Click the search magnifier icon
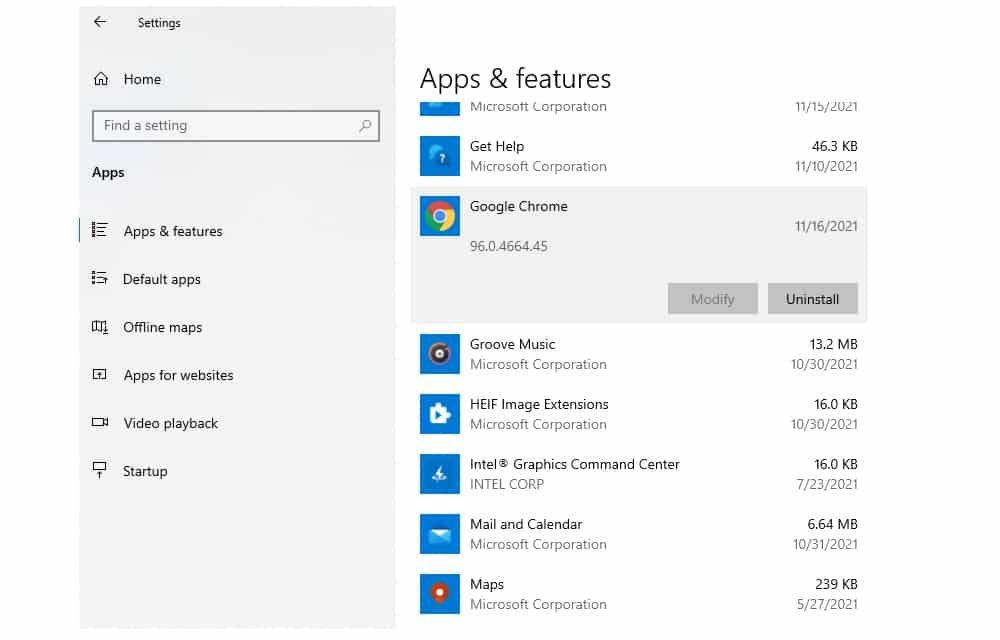1000x640 pixels. (365, 126)
